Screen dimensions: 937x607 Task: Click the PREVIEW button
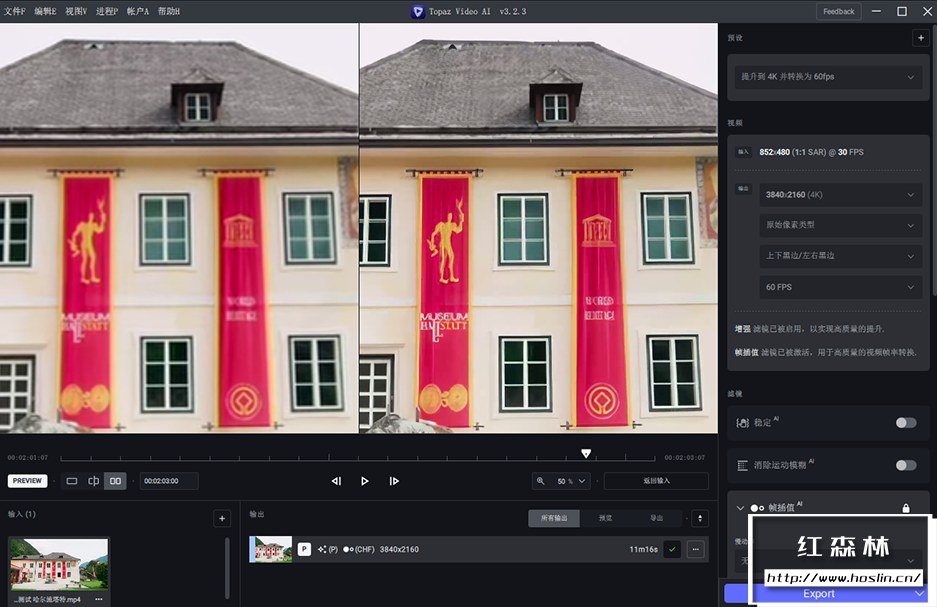(x=27, y=481)
